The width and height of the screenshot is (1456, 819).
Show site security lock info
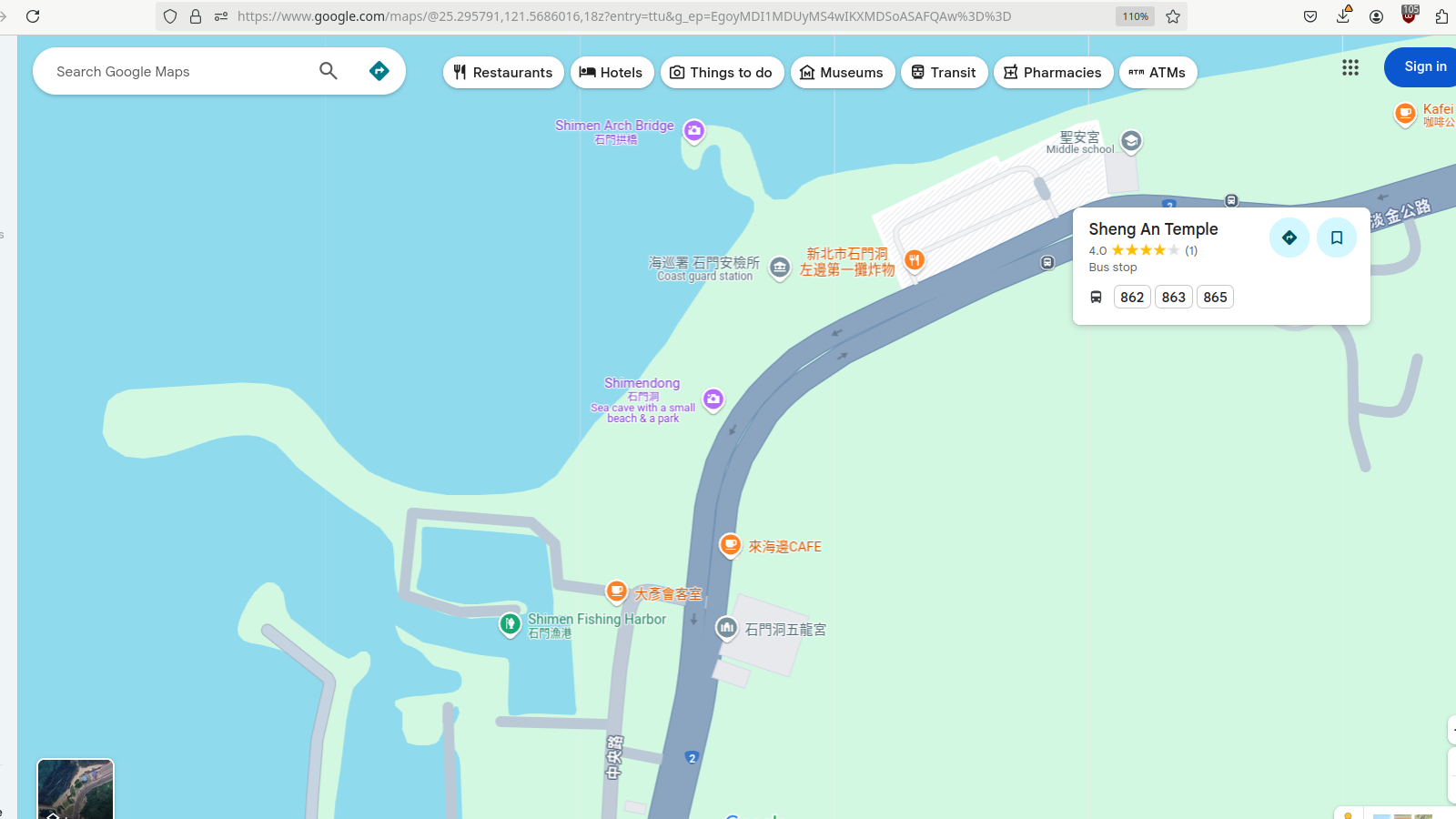click(x=196, y=16)
